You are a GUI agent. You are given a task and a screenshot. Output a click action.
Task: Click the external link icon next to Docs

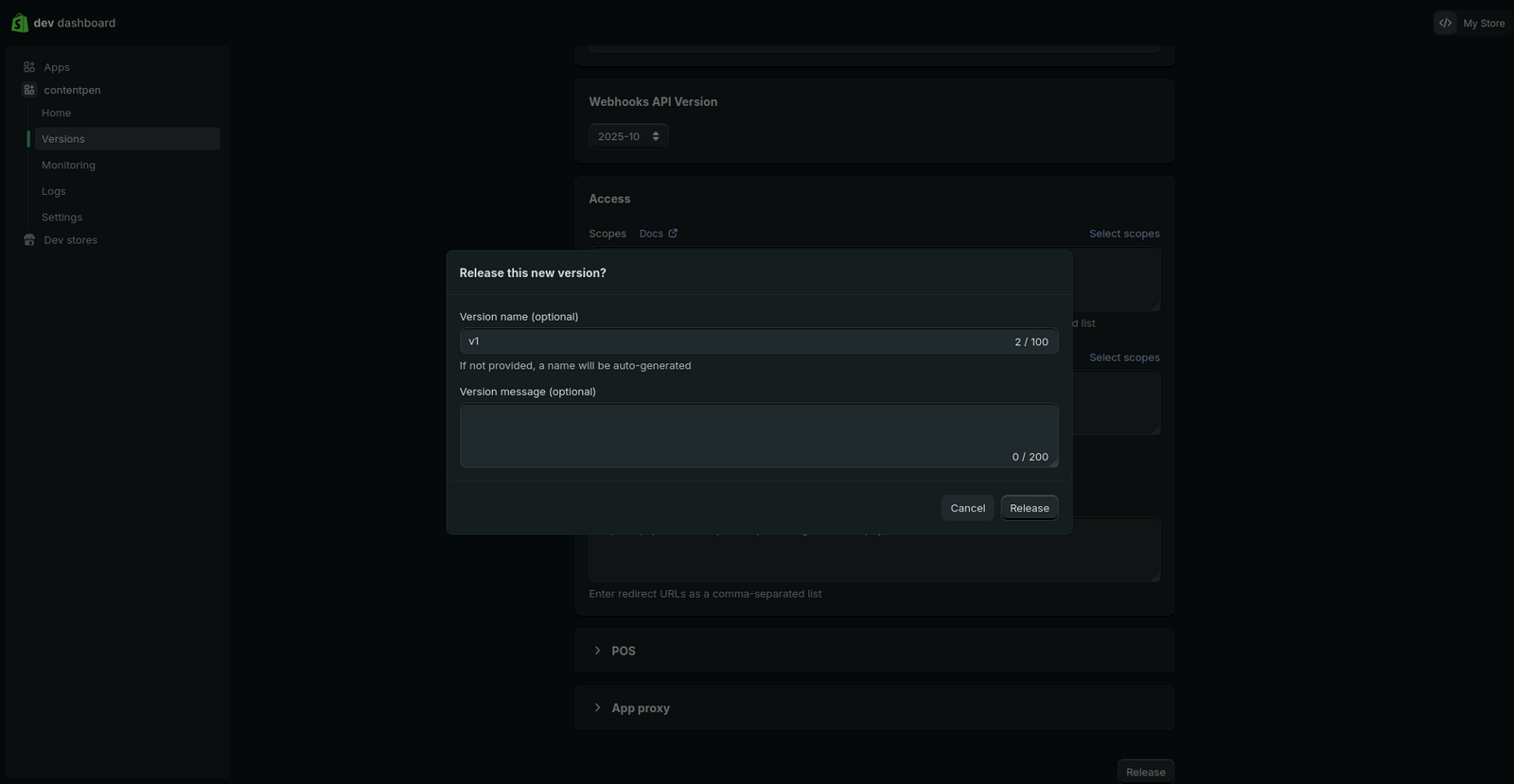tap(673, 234)
